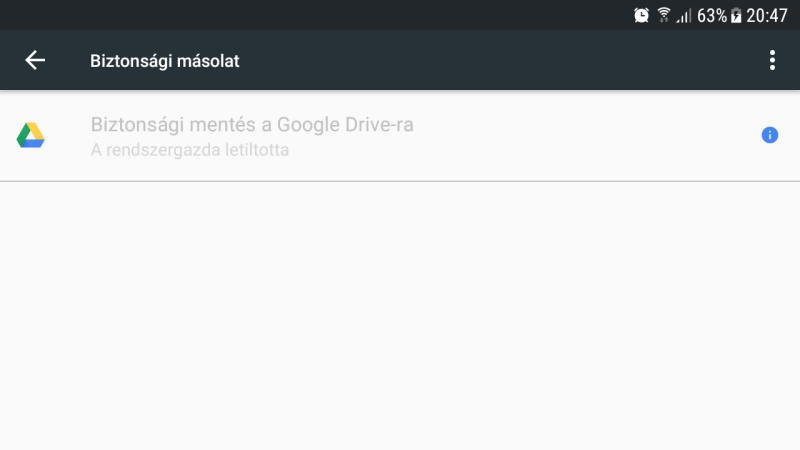Image resolution: width=800 pixels, height=450 pixels.
Task: Tap the blank white area below the list
Action: click(400, 320)
